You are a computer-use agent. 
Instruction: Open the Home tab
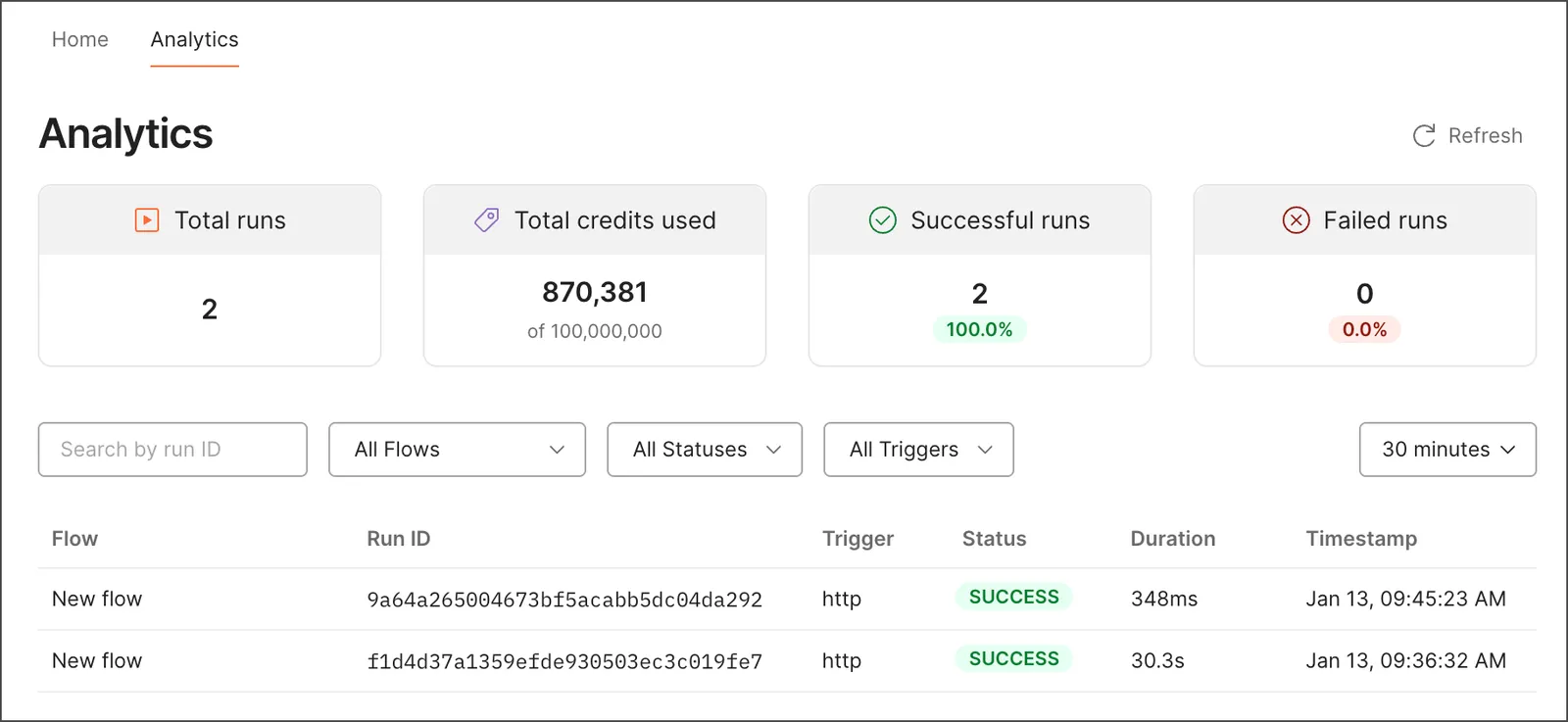click(x=80, y=39)
